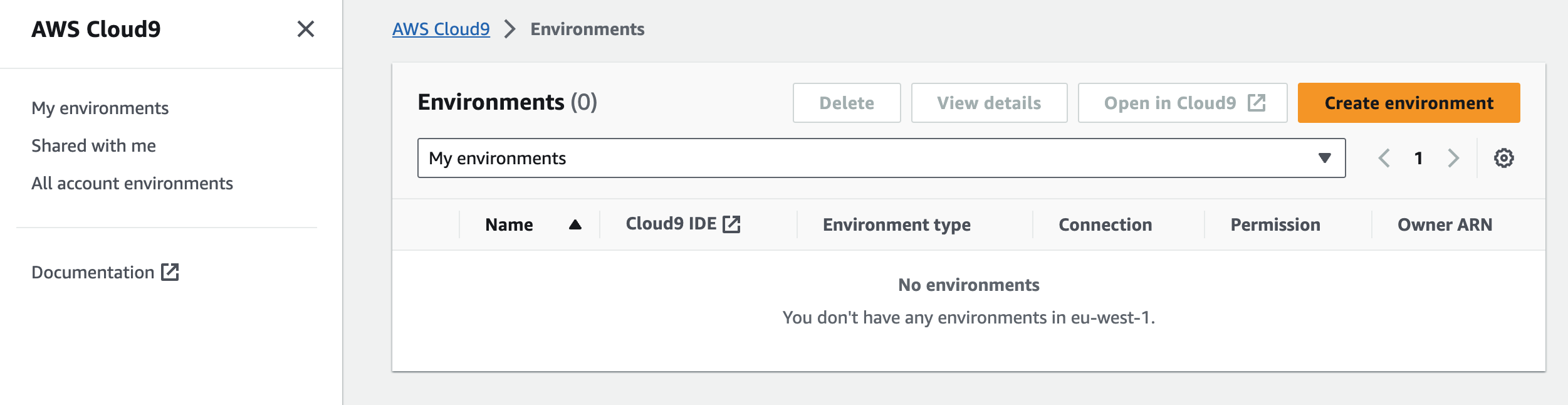Click external link icon beside Documentation
This screenshot has height=405, width=1568.
click(170, 272)
